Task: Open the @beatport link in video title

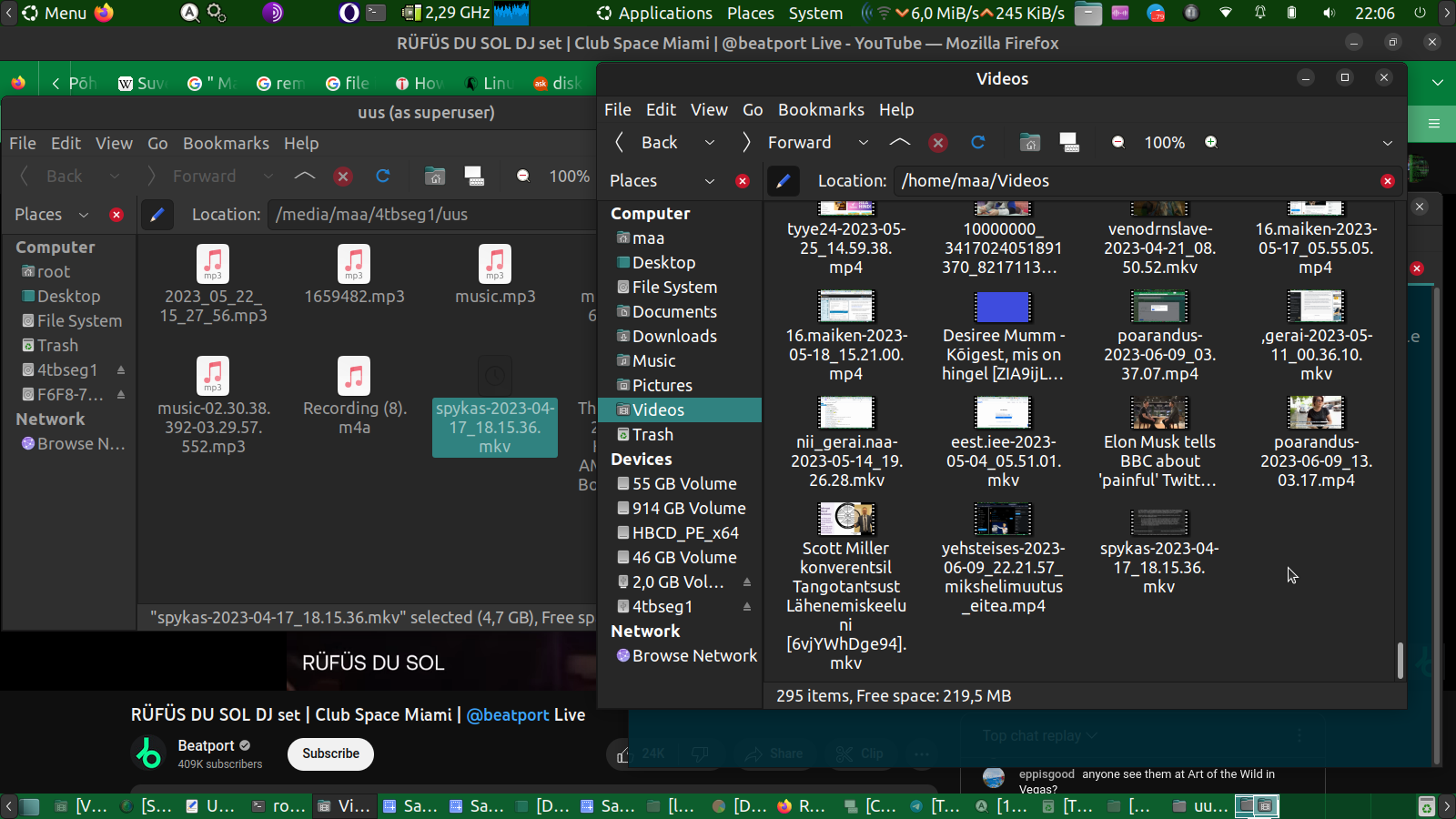Action: coord(507,715)
